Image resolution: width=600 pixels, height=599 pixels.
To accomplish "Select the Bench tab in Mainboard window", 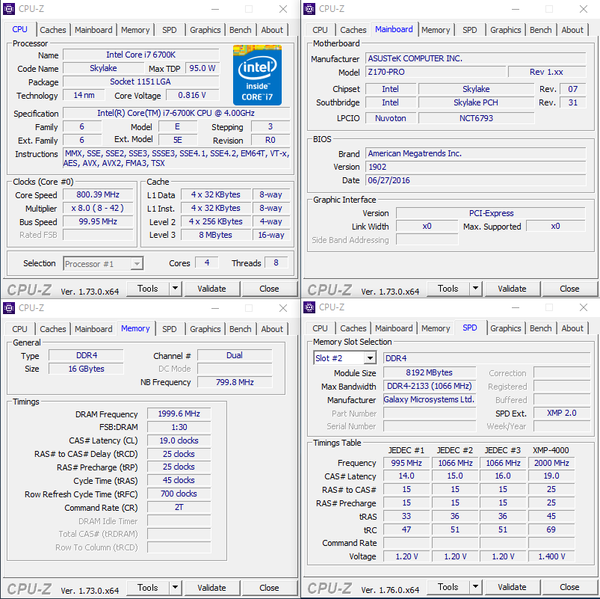I will [540, 30].
